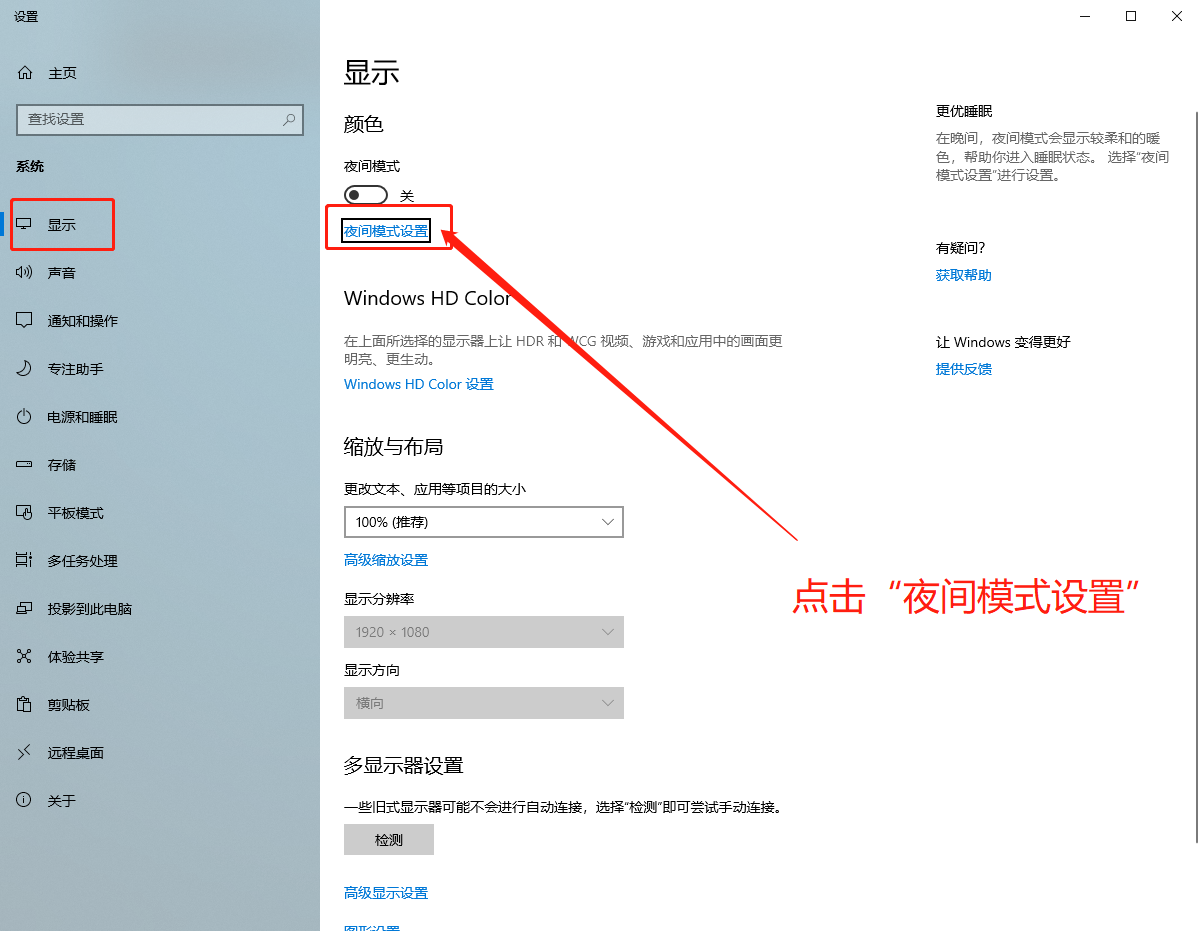Open the 高级显示设置 link
The height and width of the screenshot is (931, 1200).
tap(386, 893)
